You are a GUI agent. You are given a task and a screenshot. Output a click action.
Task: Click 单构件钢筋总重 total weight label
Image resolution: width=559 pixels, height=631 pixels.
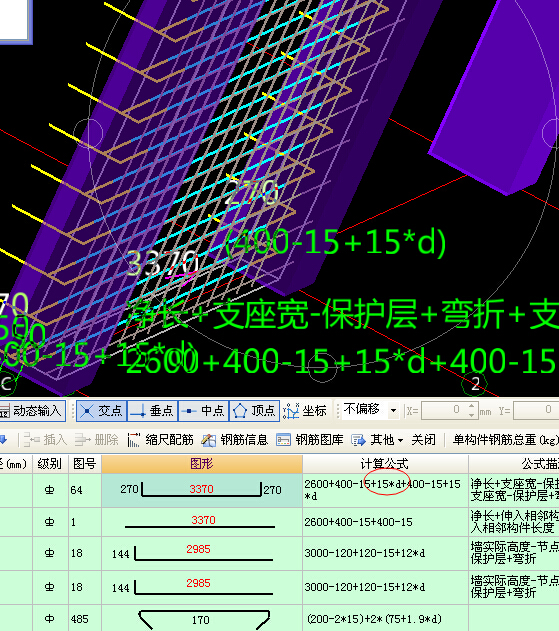click(x=505, y=440)
